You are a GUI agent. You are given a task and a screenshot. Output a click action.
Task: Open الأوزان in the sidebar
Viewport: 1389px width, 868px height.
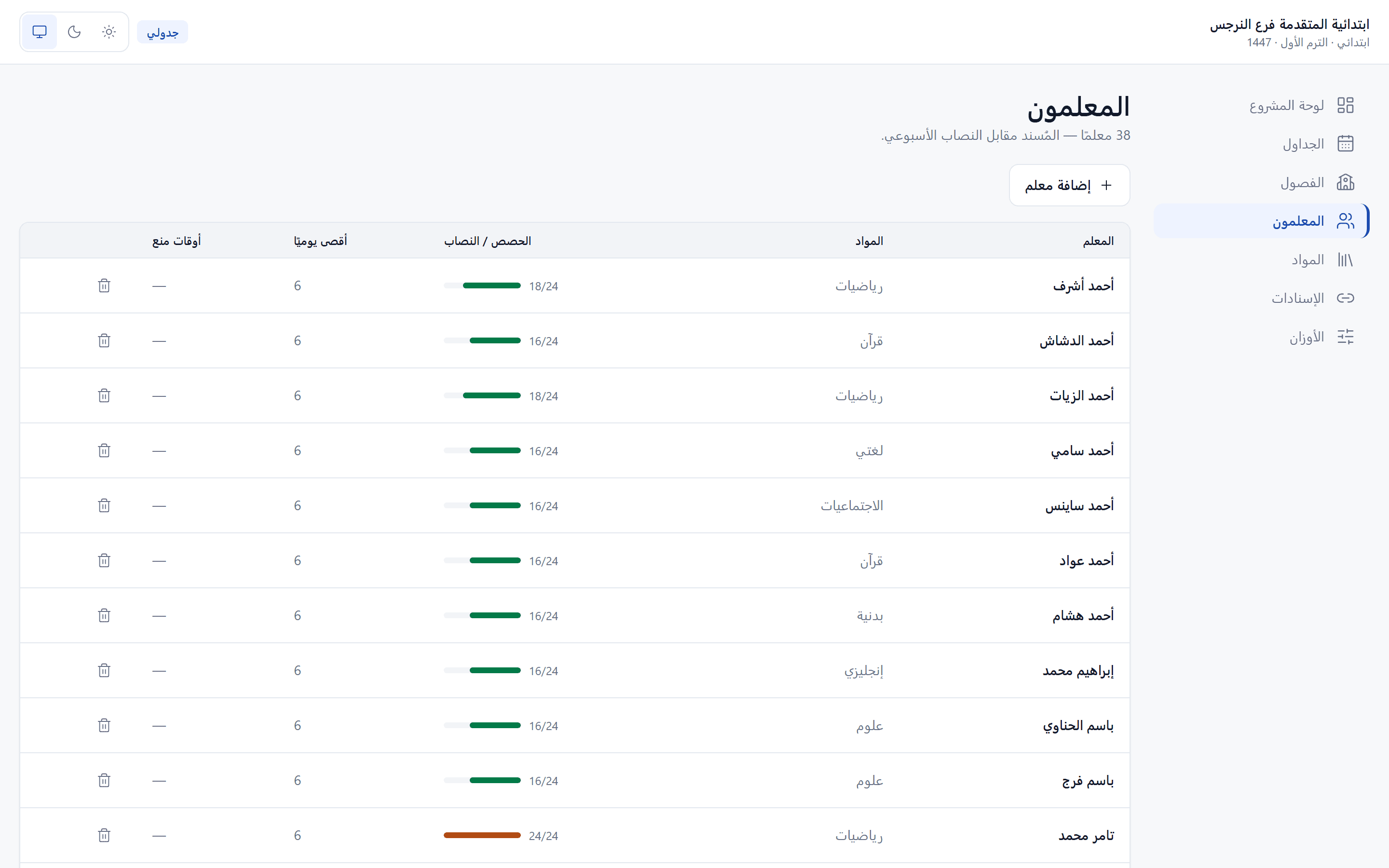(x=1261, y=337)
